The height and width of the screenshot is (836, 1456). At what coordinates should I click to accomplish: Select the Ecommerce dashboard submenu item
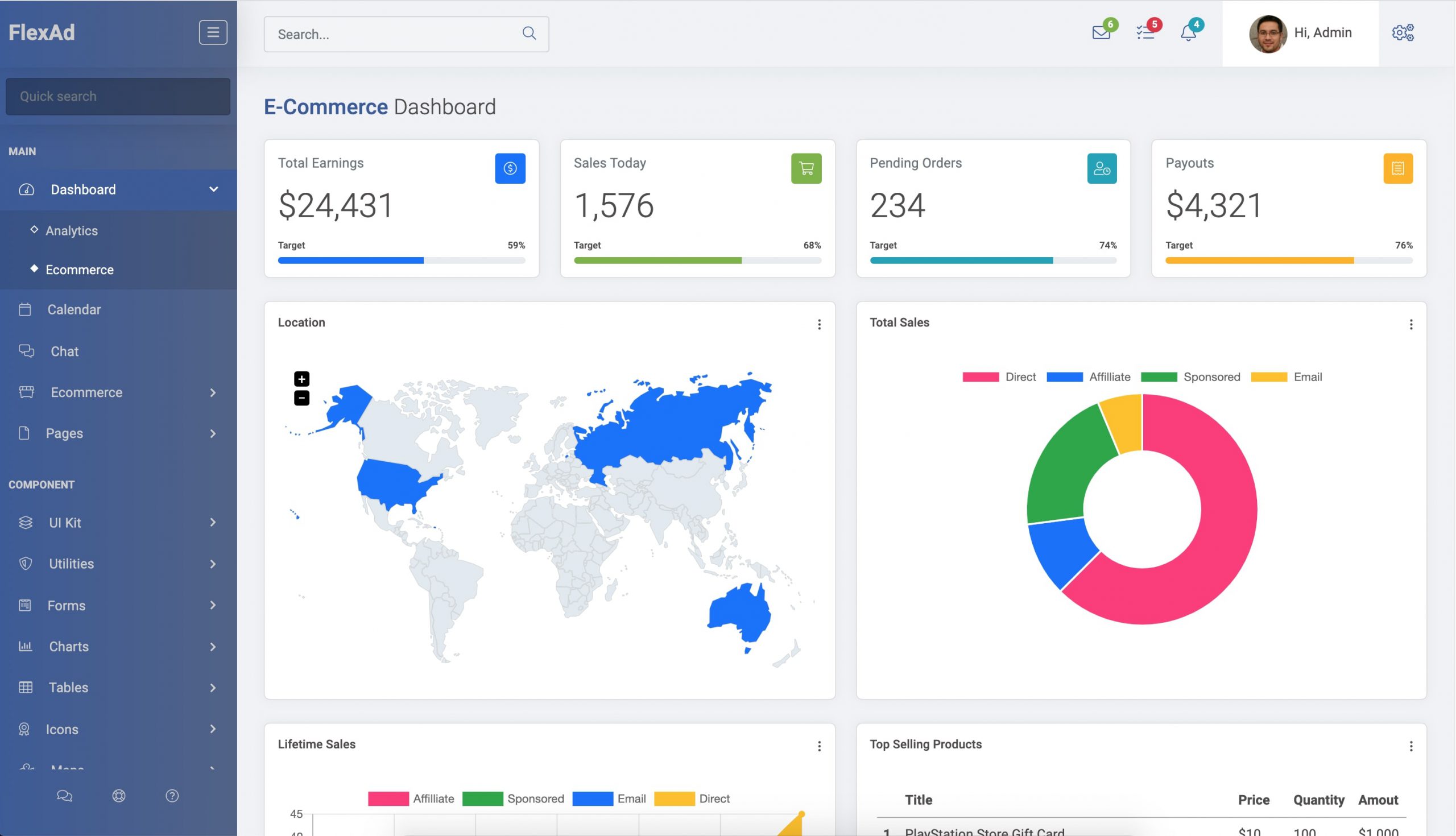[x=118, y=270]
